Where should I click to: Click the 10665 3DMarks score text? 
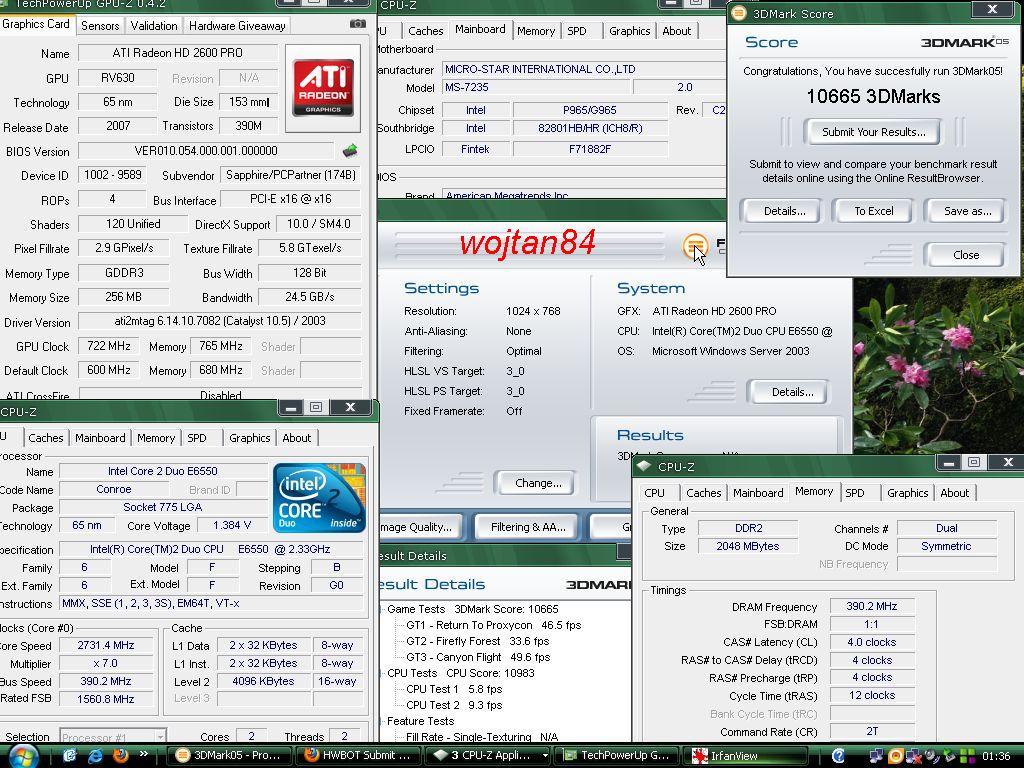[x=873, y=97]
